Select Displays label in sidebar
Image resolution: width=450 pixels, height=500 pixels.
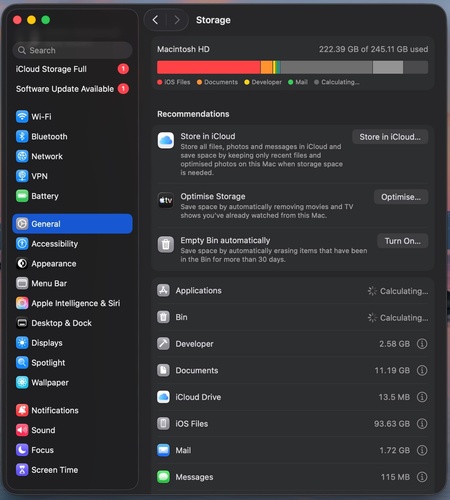click(x=47, y=343)
